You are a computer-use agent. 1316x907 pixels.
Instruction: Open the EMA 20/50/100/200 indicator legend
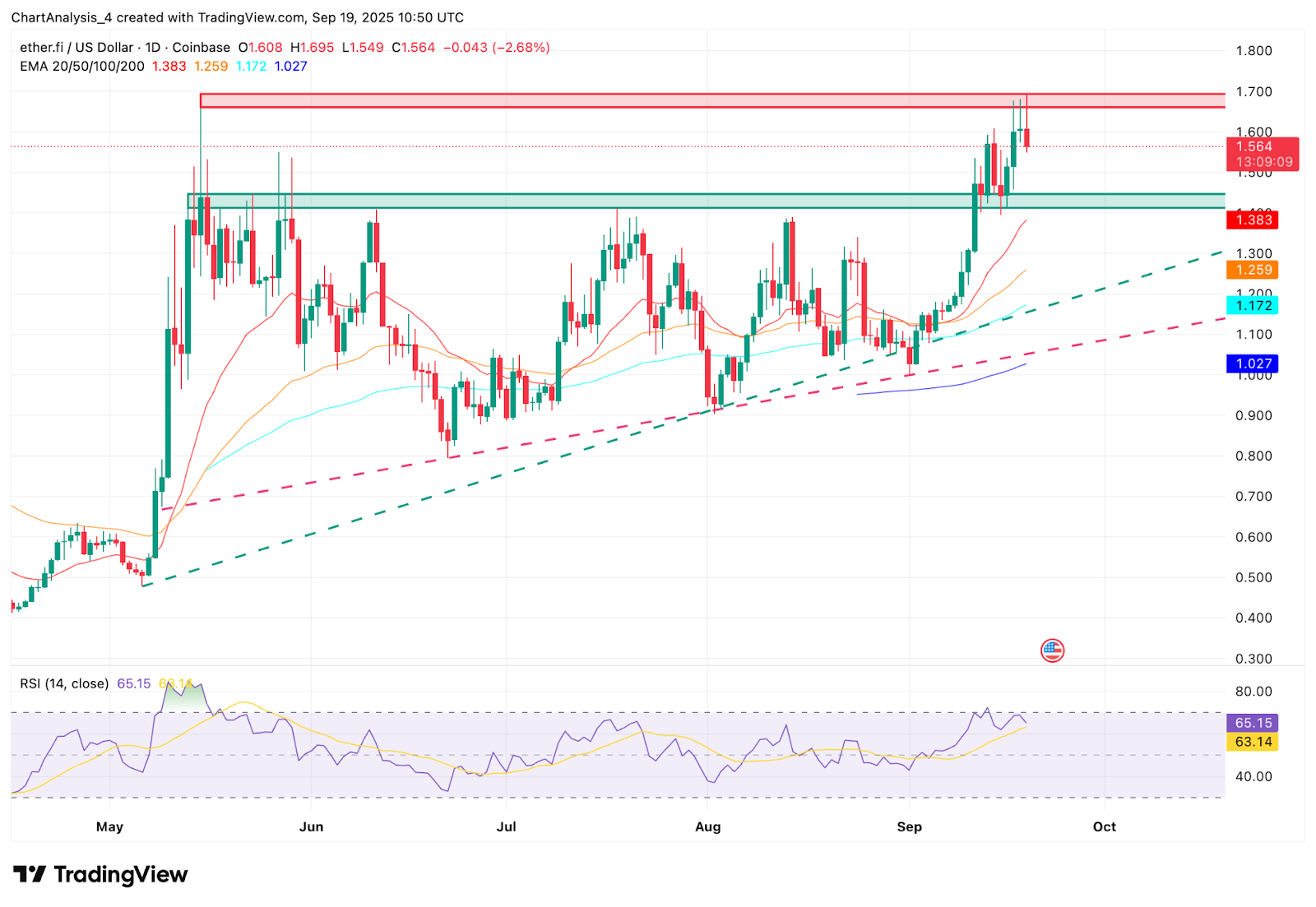(x=82, y=67)
